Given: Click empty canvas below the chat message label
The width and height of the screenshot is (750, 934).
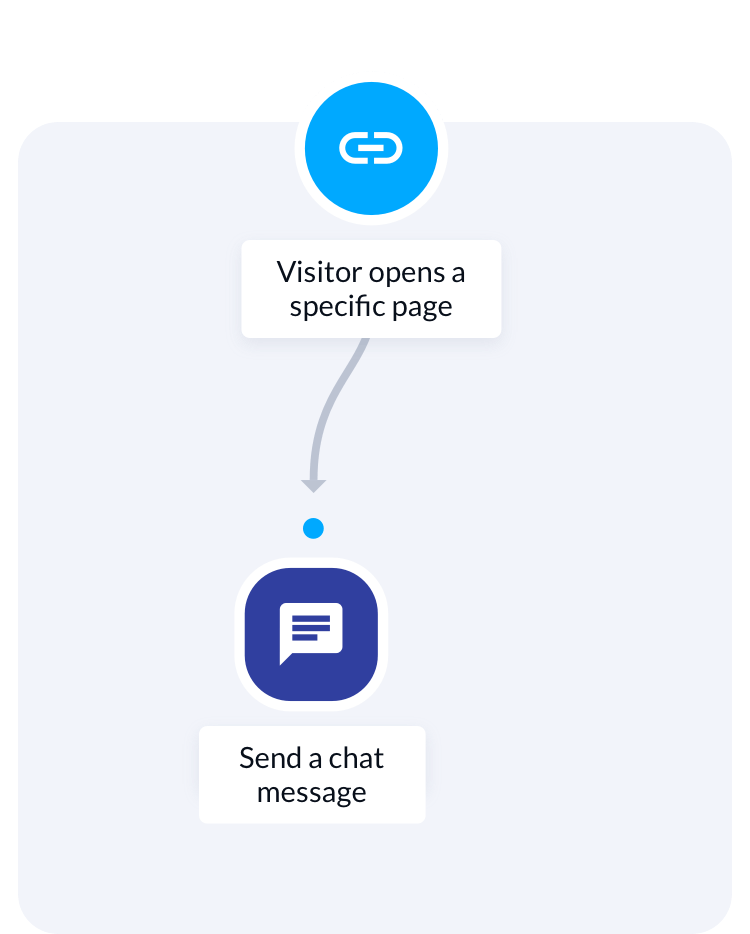Looking at the screenshot, I should [312, 876].
